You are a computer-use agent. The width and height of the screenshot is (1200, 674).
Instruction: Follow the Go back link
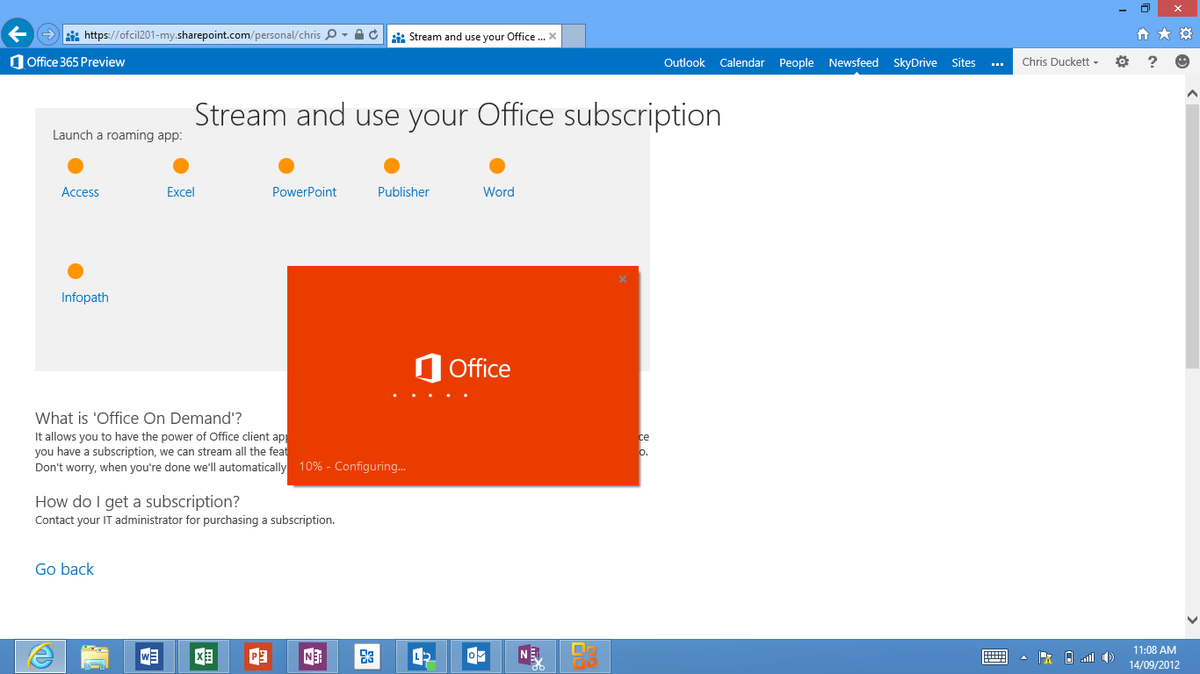pos(64,569)
